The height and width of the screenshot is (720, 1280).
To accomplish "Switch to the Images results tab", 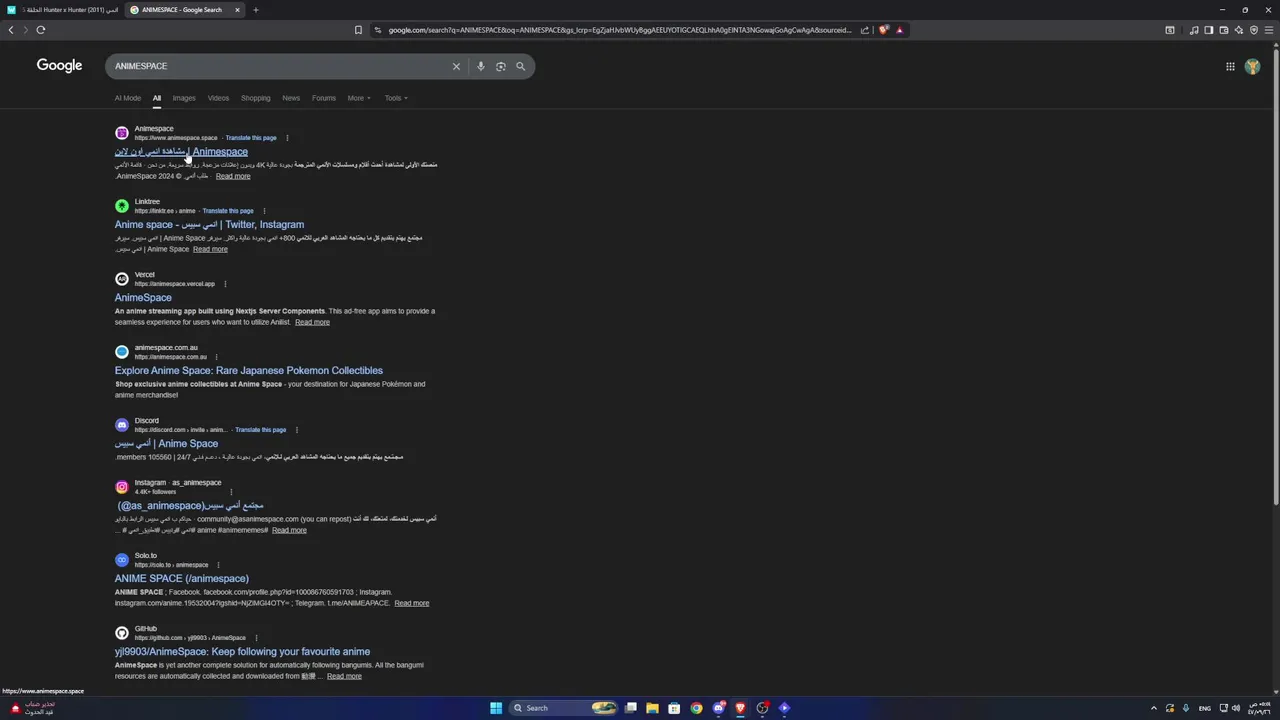I will [x=184, y=98].
